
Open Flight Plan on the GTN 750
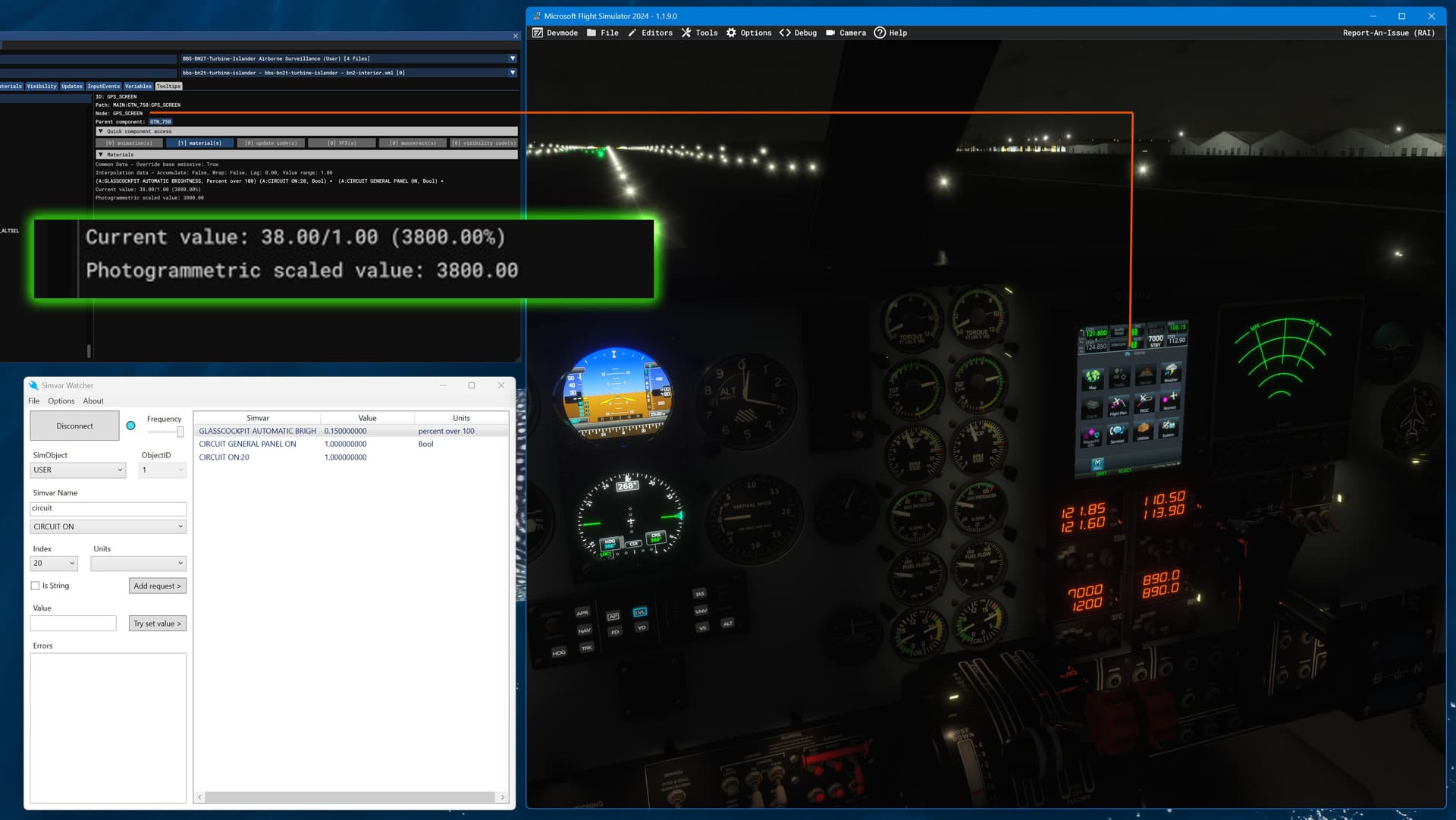click(1118, 406)
